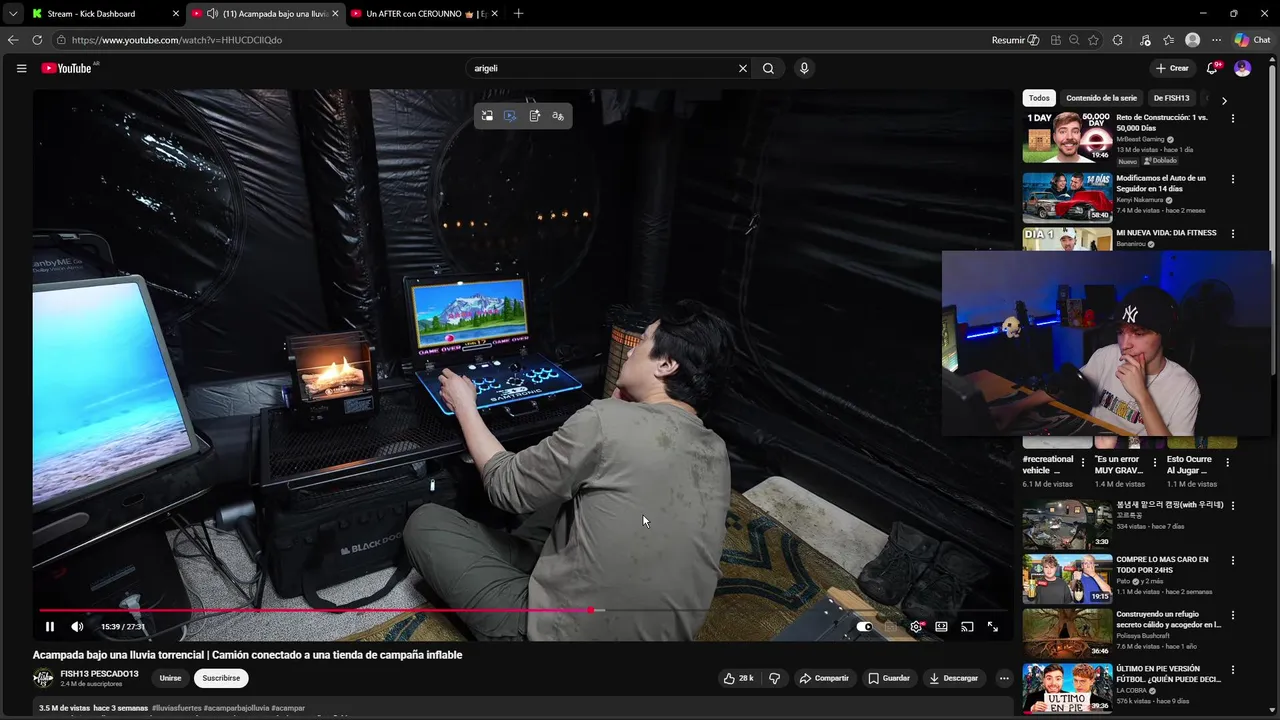Run search with magnifying glass button
Viewport: 1280px width, 720px height.
coord(768,68)
